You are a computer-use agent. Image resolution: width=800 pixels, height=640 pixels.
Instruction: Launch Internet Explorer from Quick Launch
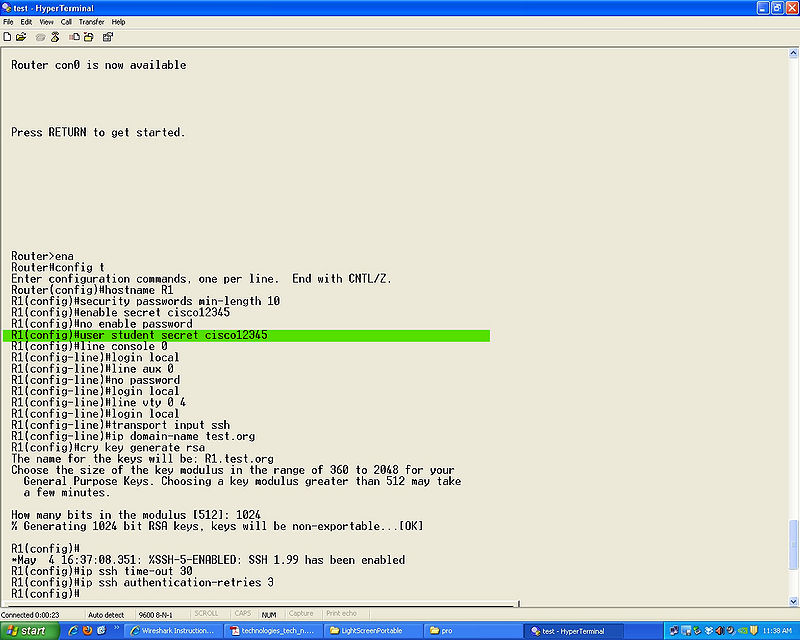tap(73, 631)
